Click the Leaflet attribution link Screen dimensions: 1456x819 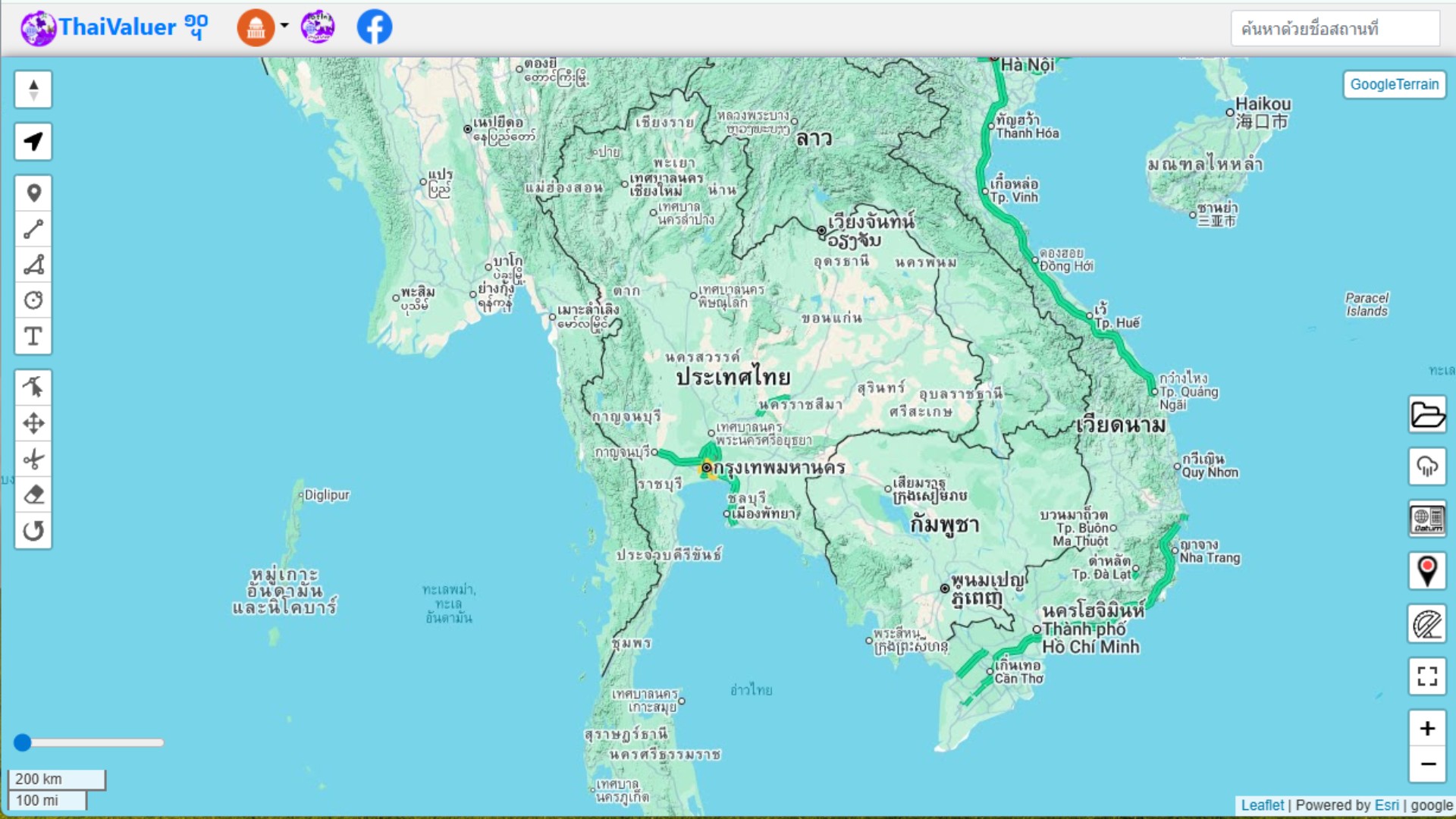coord(1262,805)
